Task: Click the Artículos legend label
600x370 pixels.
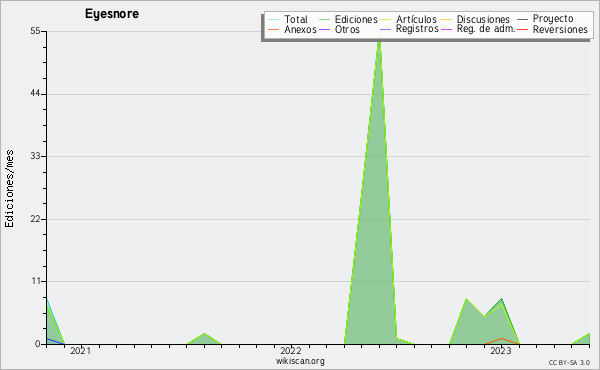Action: (x=416, y=19)
